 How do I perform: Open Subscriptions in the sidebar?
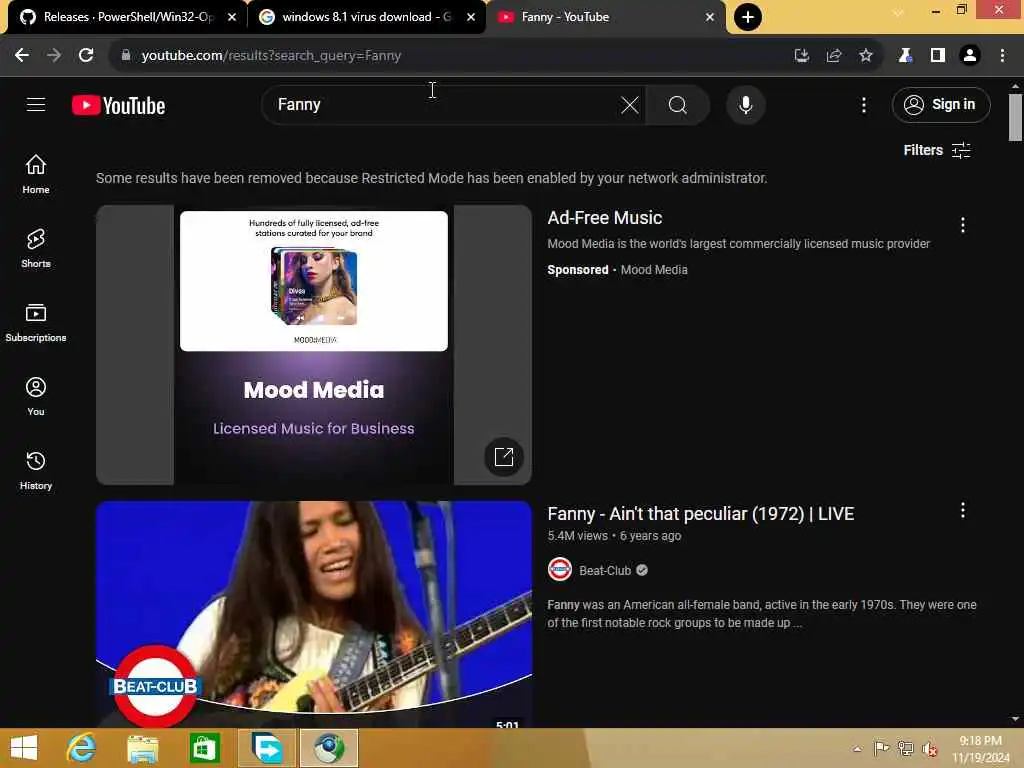[x=36, y=323]
